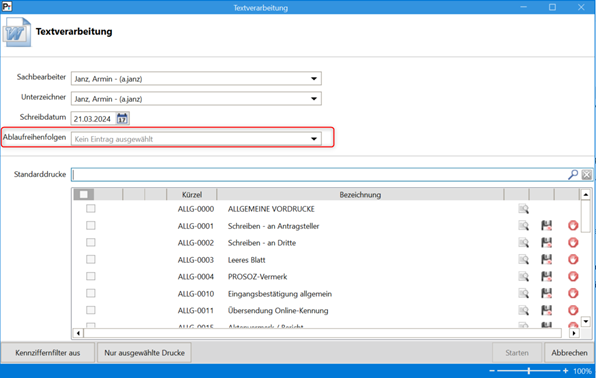Click red stop icon in ALLG-0002 row

pos(573,243)
